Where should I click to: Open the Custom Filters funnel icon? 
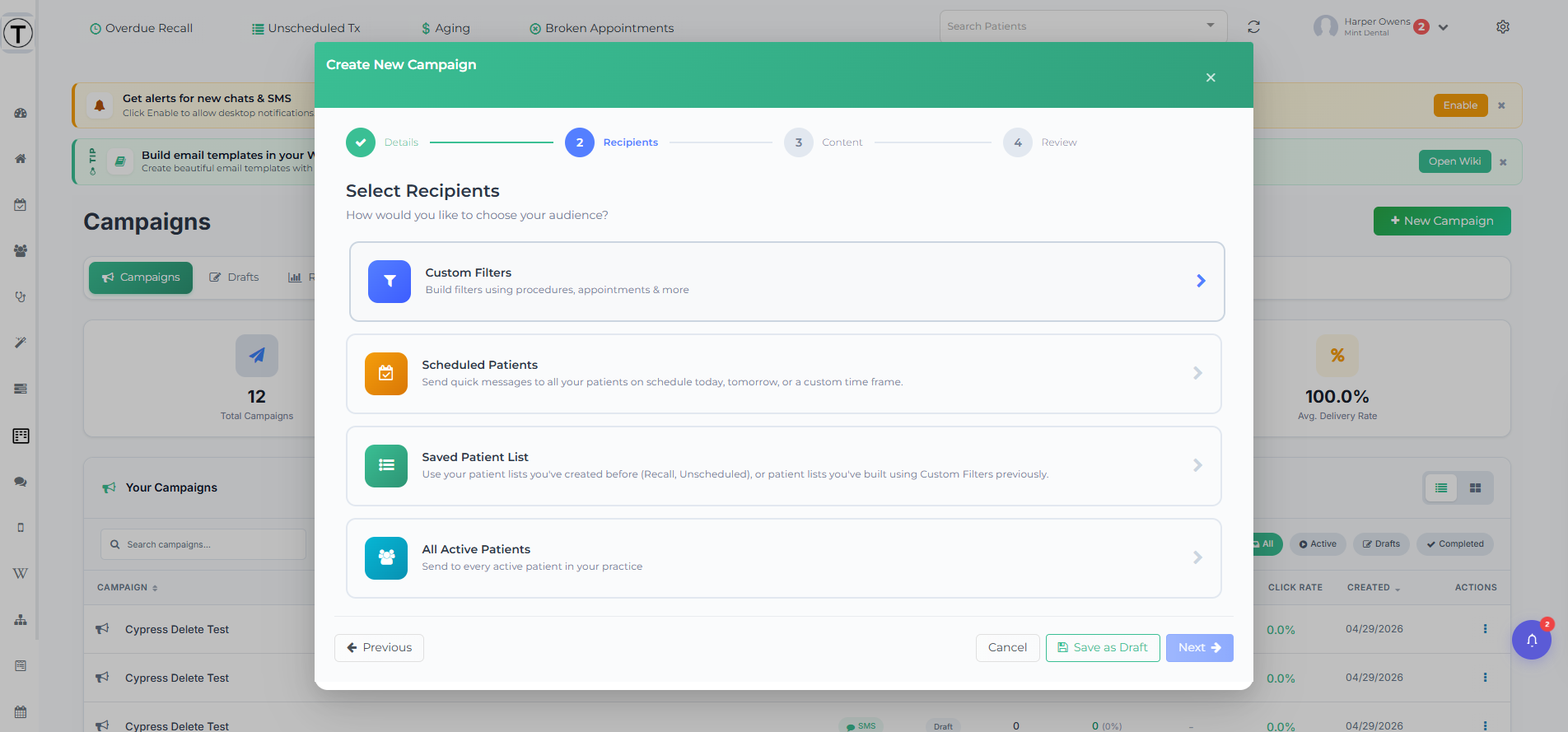390,282
